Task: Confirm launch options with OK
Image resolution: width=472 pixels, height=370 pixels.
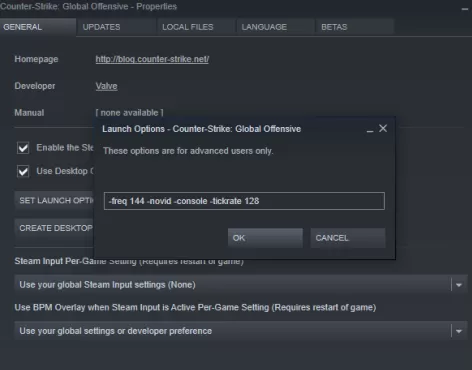Action: point(265,238)
